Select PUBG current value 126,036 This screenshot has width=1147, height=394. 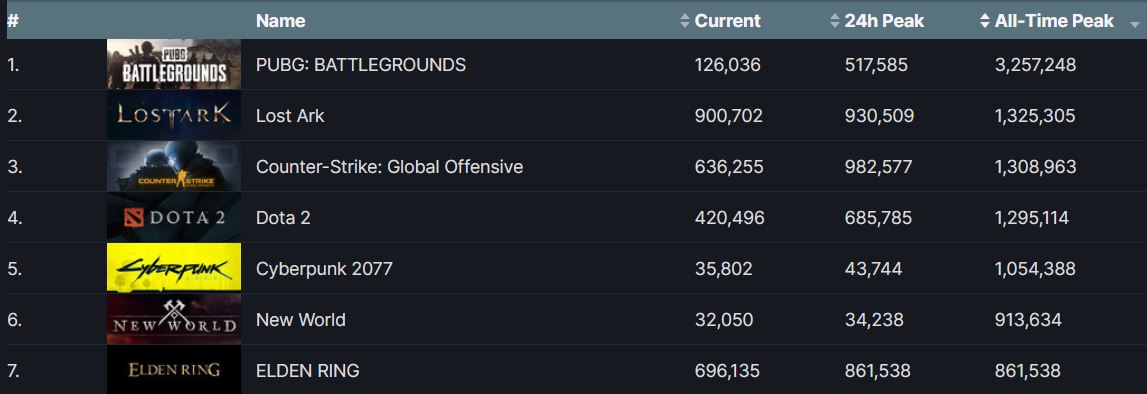[x=728, y=65]
